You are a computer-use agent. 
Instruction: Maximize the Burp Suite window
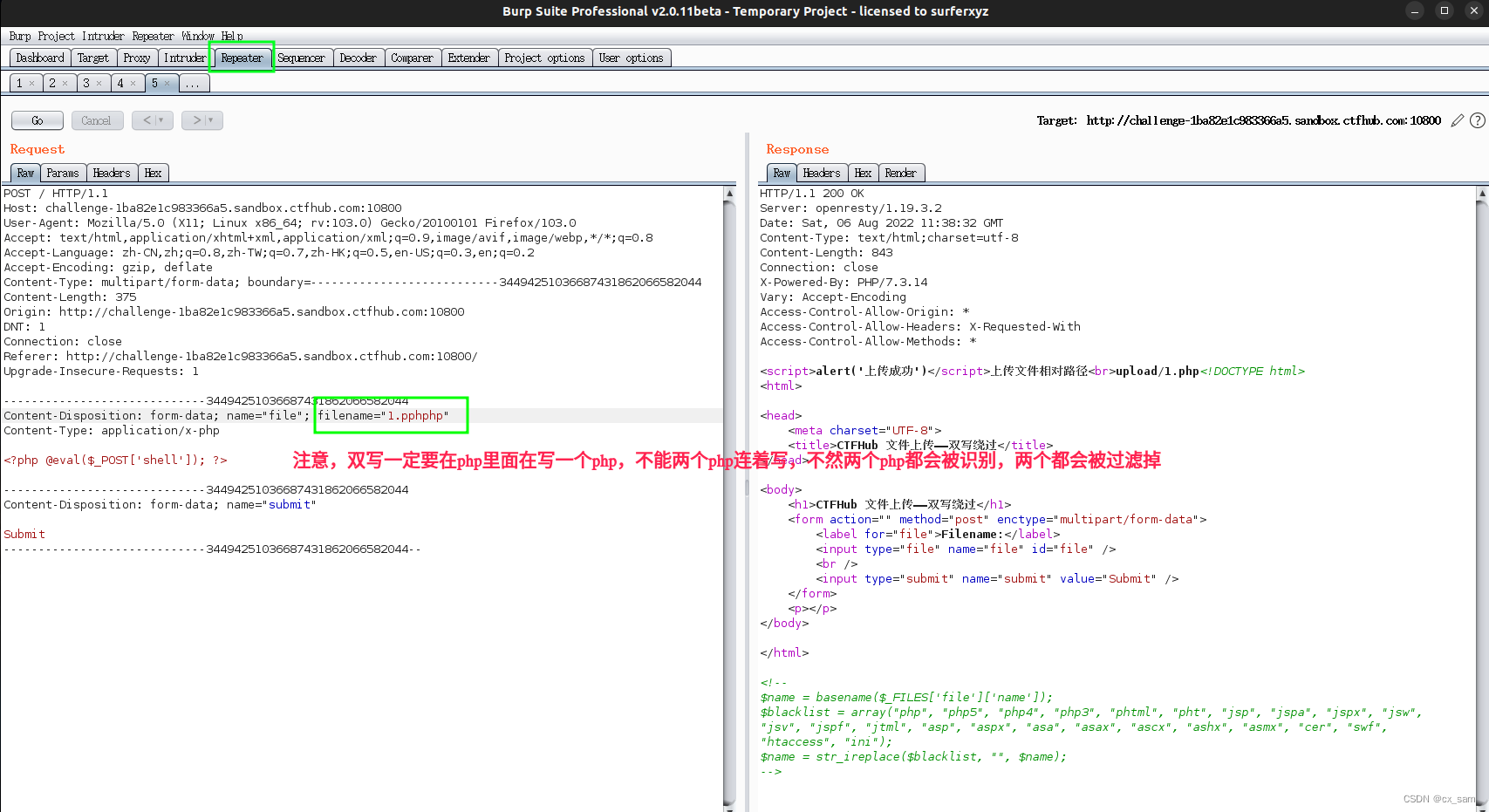1445,10
